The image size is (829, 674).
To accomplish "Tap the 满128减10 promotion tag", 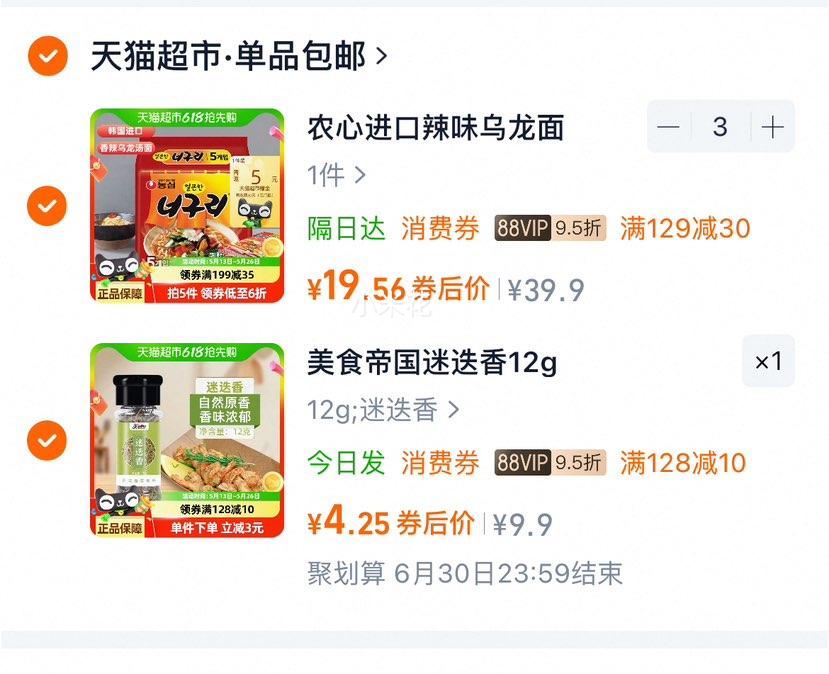I will click(x=683, y=463).
